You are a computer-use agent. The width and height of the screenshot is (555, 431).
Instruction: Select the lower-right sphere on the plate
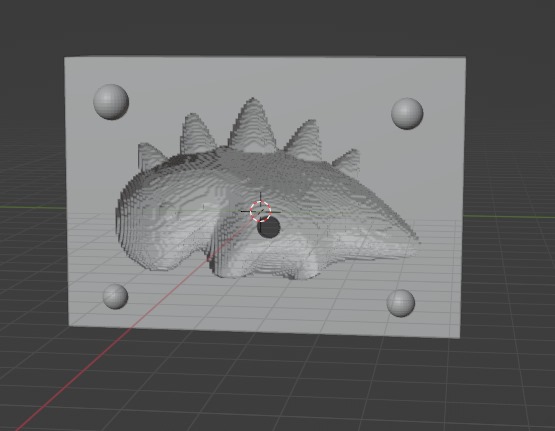pos(401,303)
